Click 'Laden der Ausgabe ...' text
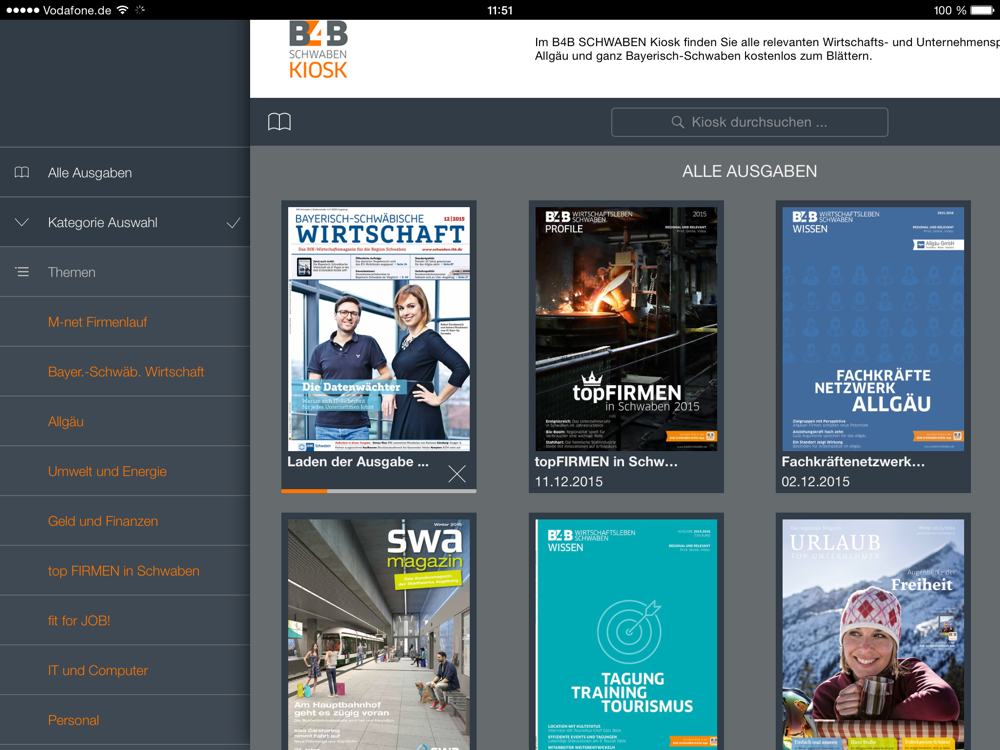 coord(358,462)
